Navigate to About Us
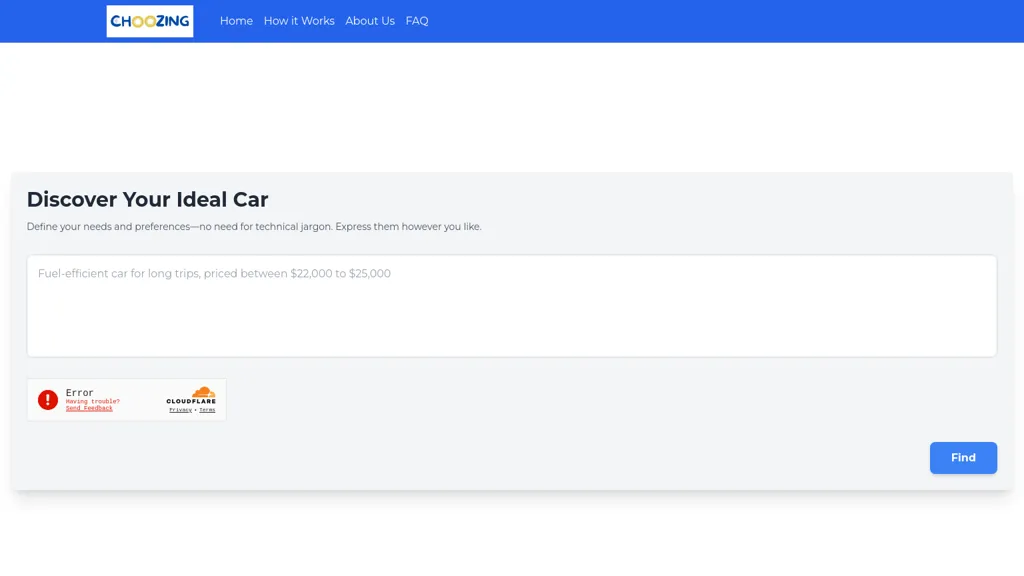 pyautogui.click(x=370, y=21)
